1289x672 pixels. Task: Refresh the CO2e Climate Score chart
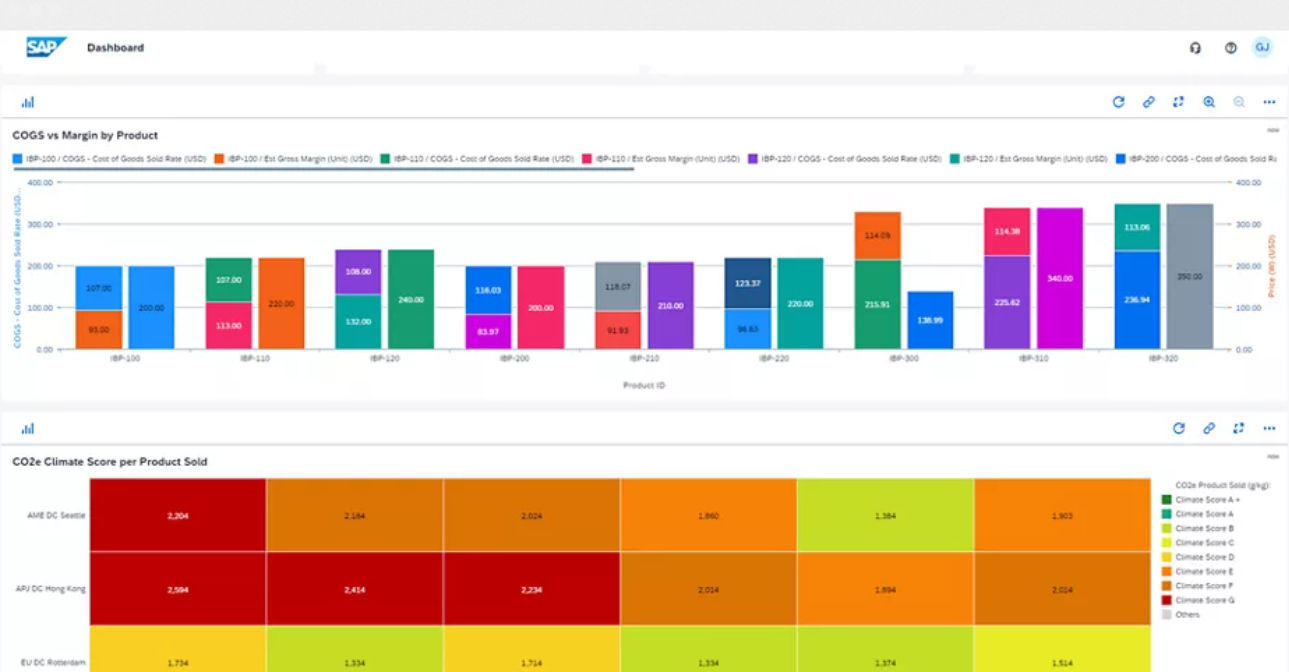(x=1179, y=428)
